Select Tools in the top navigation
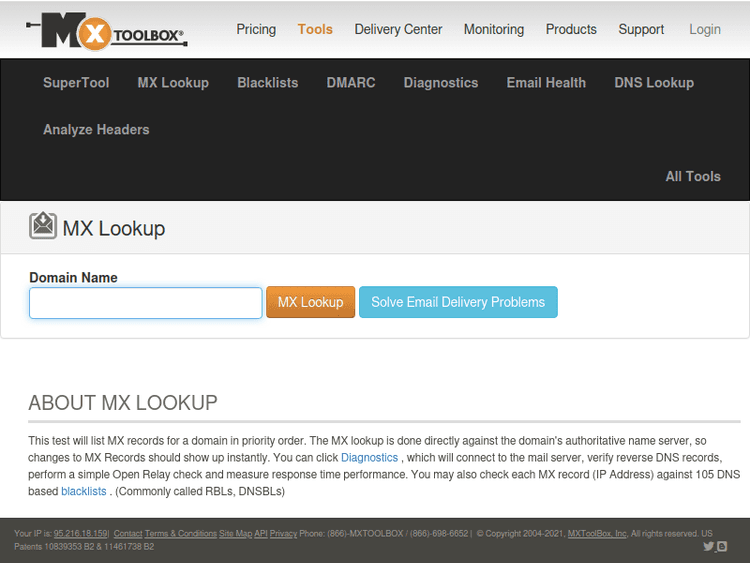Image resolution: width=750 pixels, height=563 pixels. (315, 29)
